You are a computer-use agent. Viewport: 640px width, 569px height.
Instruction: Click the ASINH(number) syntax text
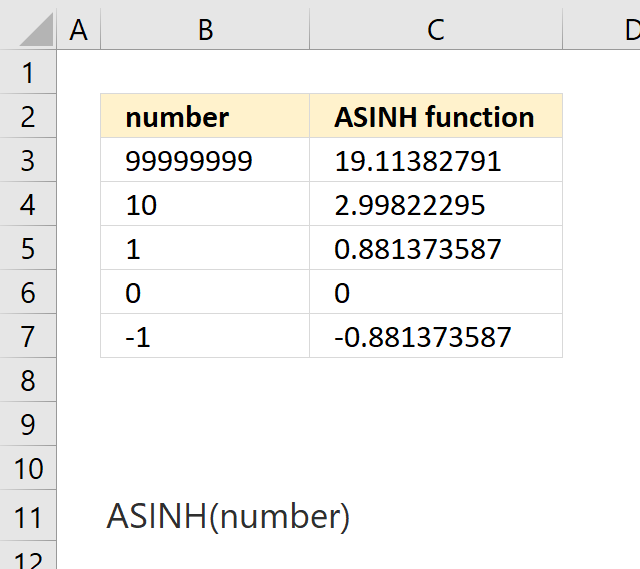[x=228, y=516]
